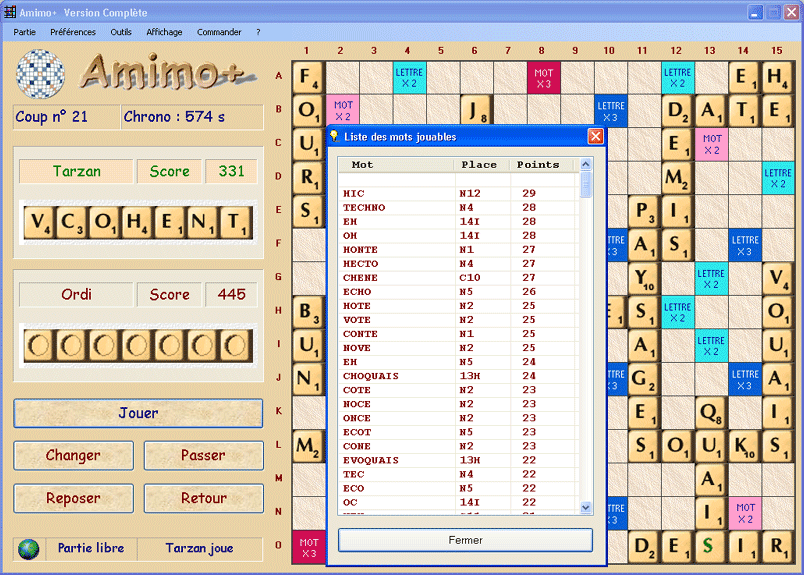Select the H tile in Tarzan's rack

137,223
